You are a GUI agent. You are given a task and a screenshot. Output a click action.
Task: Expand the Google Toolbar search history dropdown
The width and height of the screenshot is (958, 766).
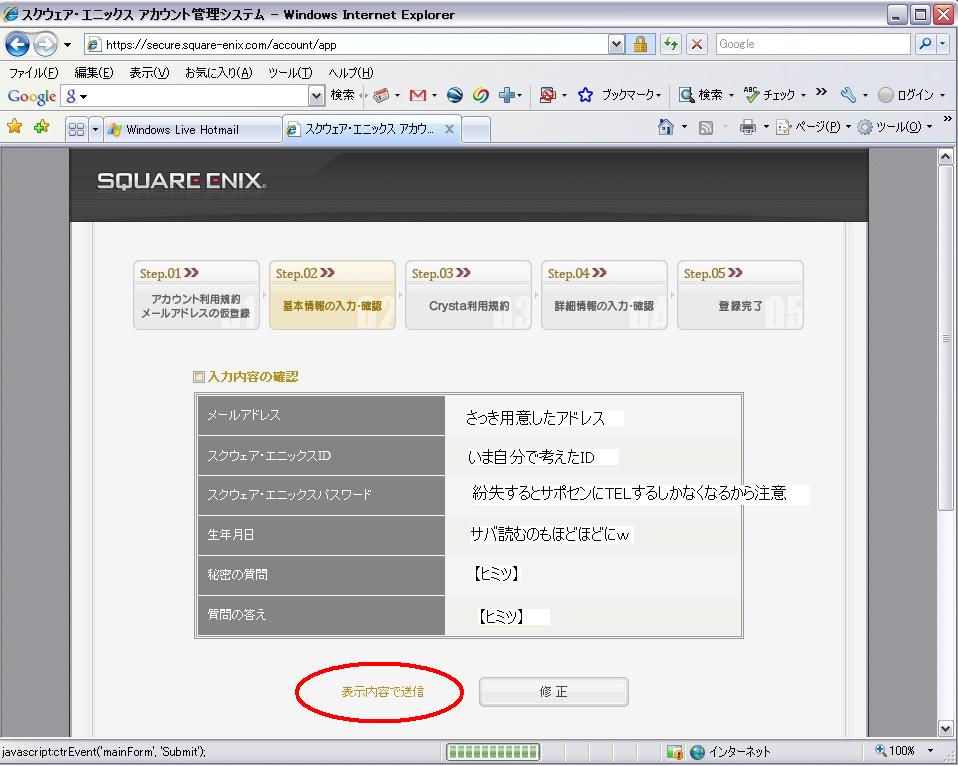(x=316, y=95)
